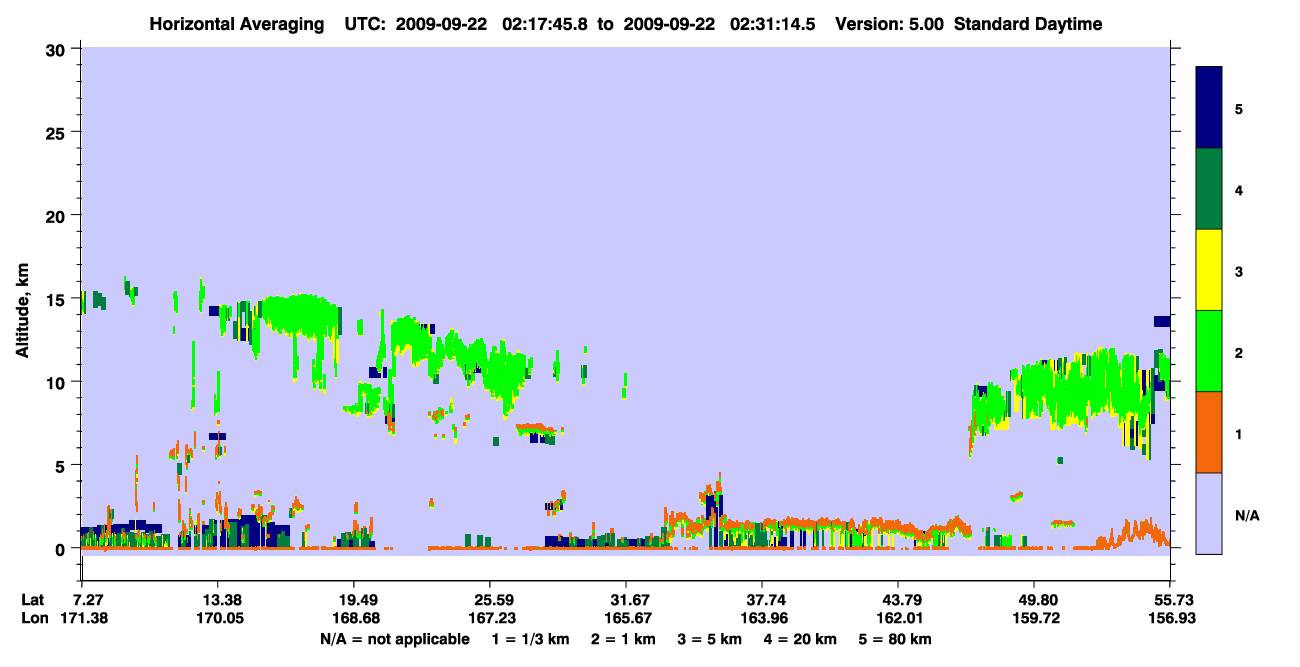
Task: Click colorbar label 4
Action: tap(1239, 189)
